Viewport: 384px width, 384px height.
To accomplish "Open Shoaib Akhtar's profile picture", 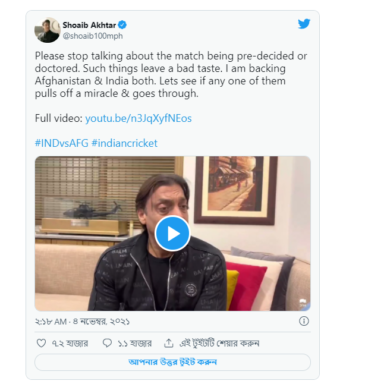I will (x=47, y=30).
